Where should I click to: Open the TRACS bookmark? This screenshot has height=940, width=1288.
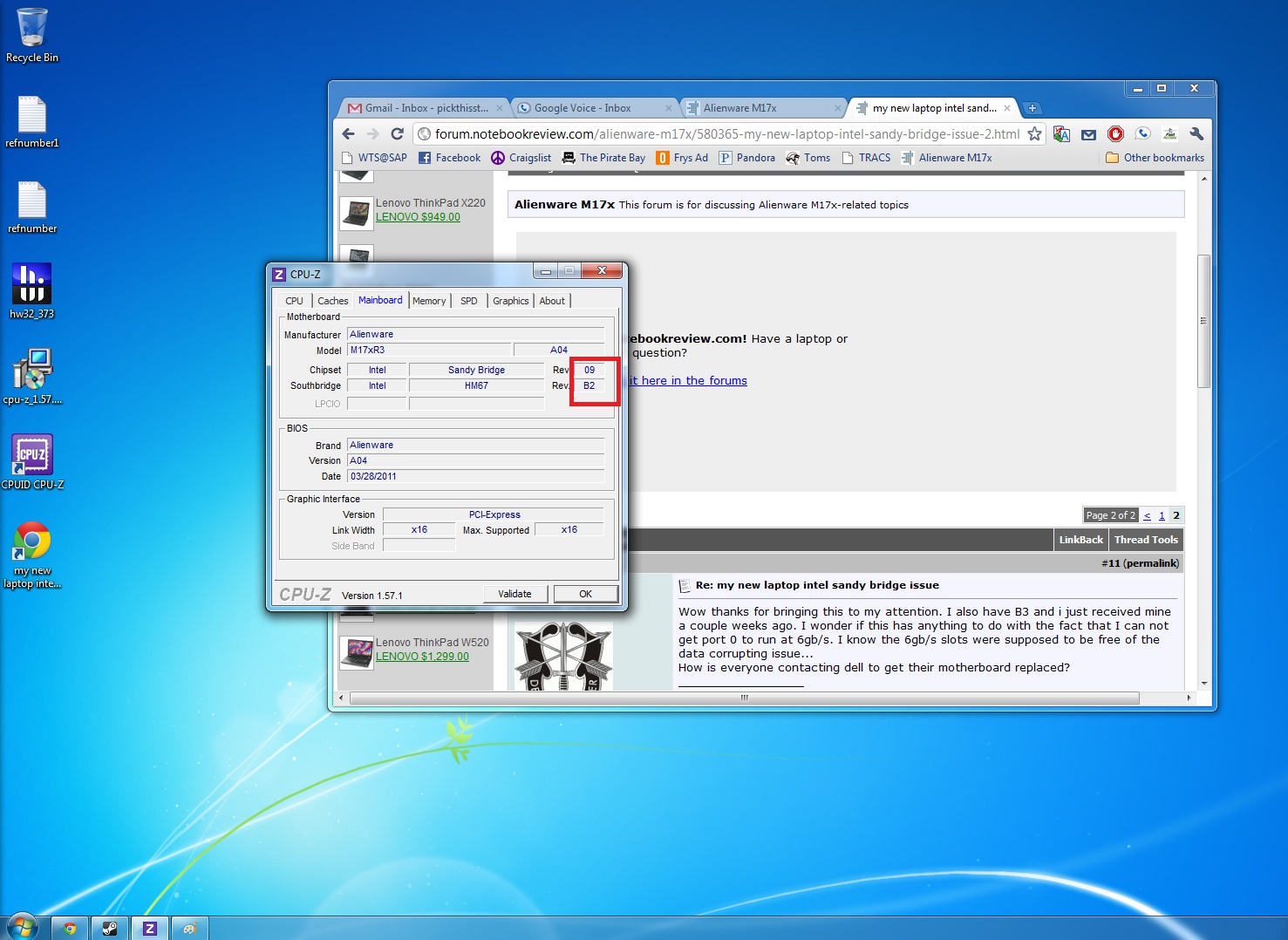(x=866, y=158)
